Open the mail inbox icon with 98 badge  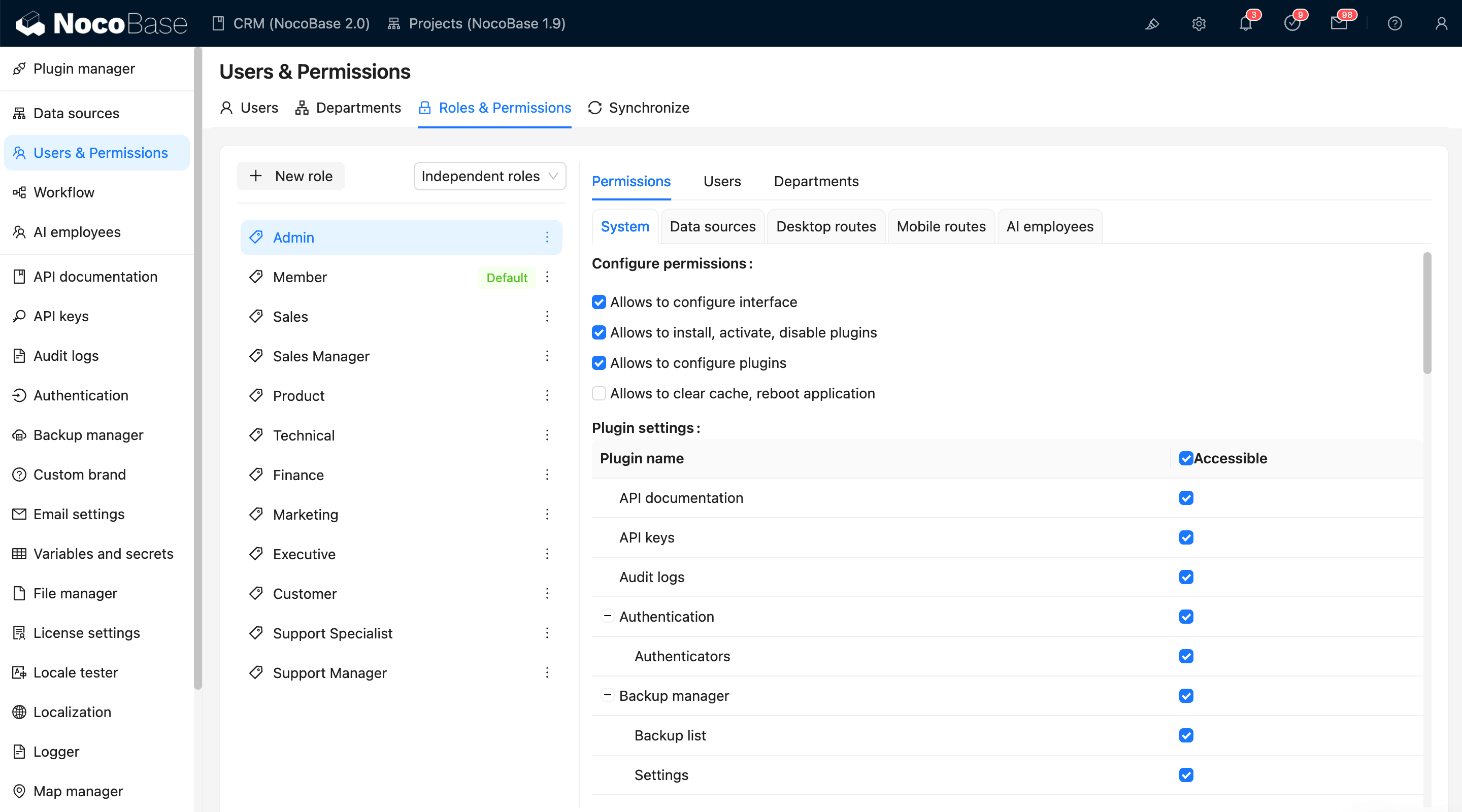(1339, 24)
